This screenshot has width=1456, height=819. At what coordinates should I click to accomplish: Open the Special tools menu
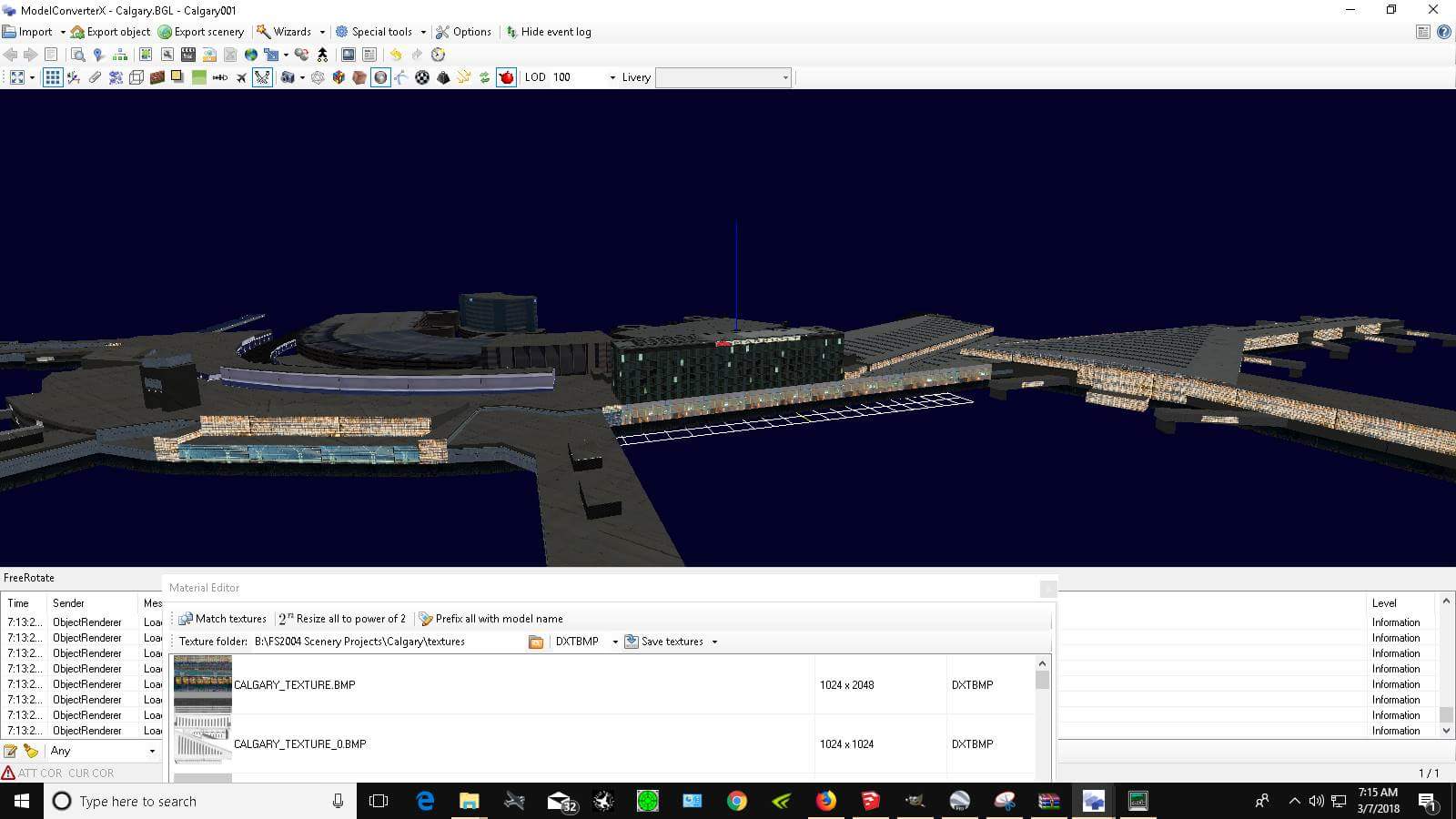click(x=379, y=31)
